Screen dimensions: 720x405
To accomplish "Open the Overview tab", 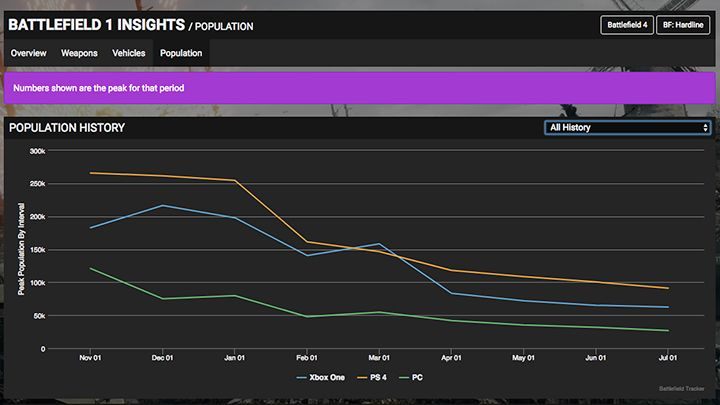I will click(28, 53).
